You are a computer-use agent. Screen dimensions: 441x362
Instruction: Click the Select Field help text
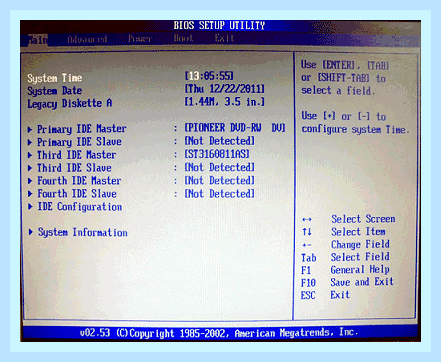pos(360,257)
